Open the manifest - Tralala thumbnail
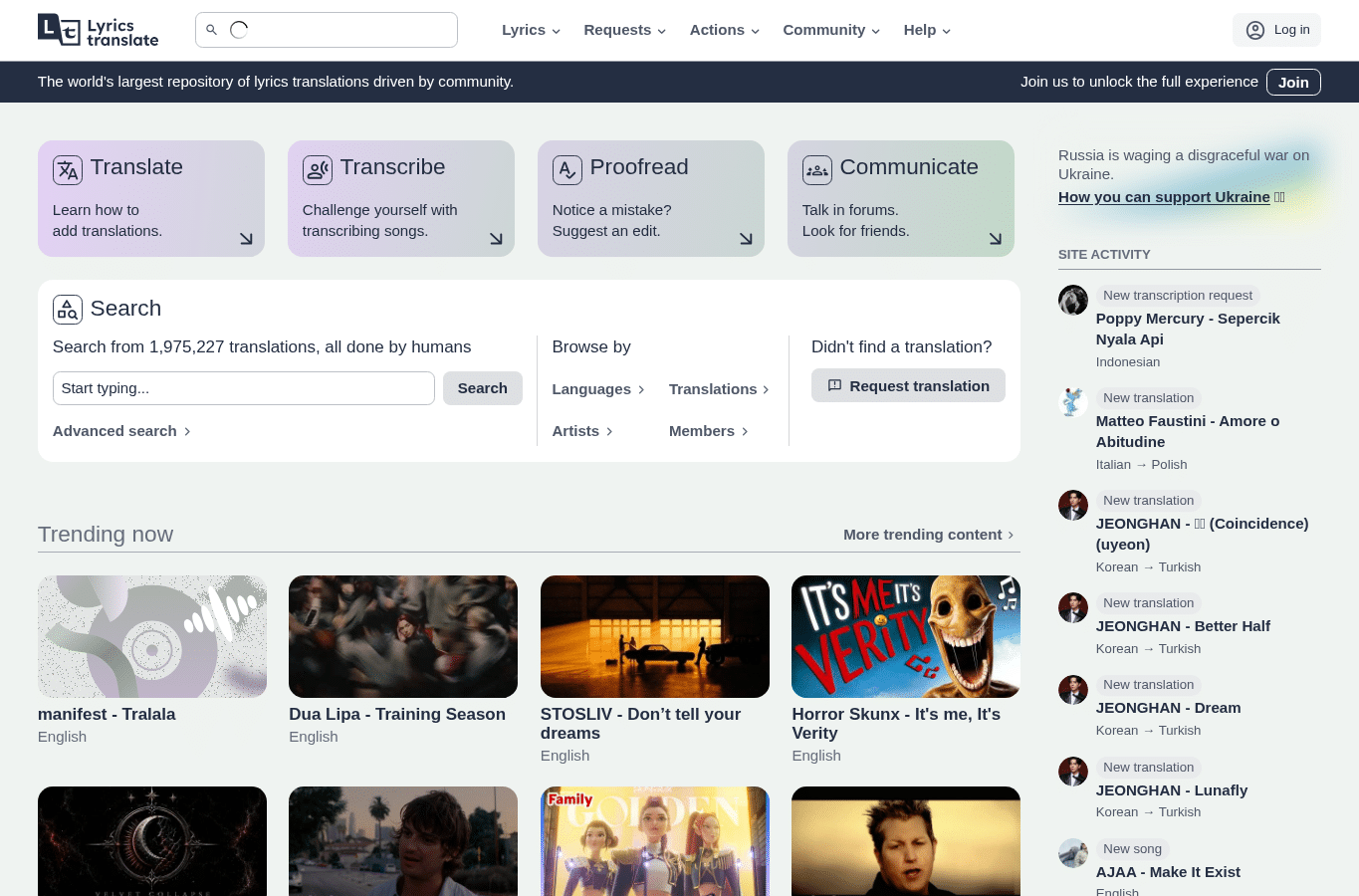 (152, 636)
